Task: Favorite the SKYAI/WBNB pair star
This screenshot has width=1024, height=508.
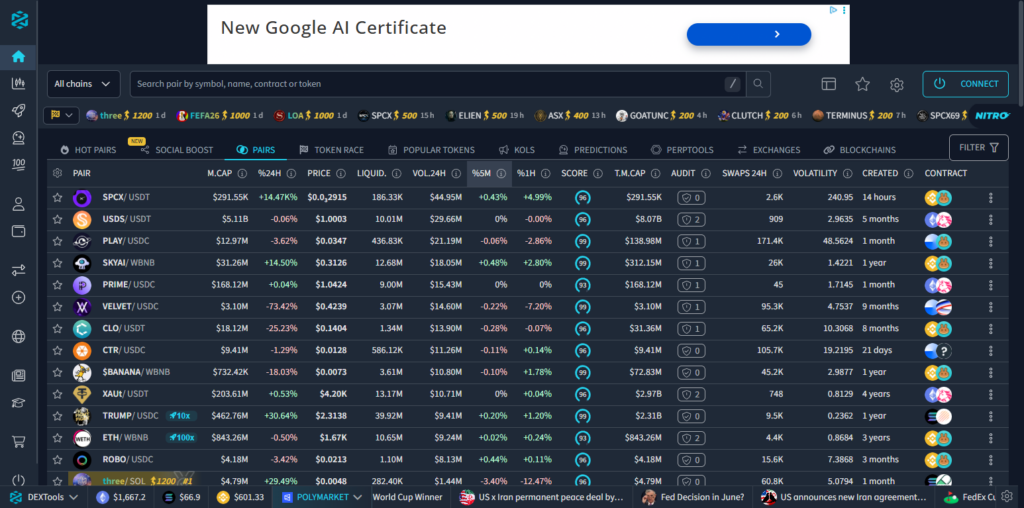Action: point(57,262)
